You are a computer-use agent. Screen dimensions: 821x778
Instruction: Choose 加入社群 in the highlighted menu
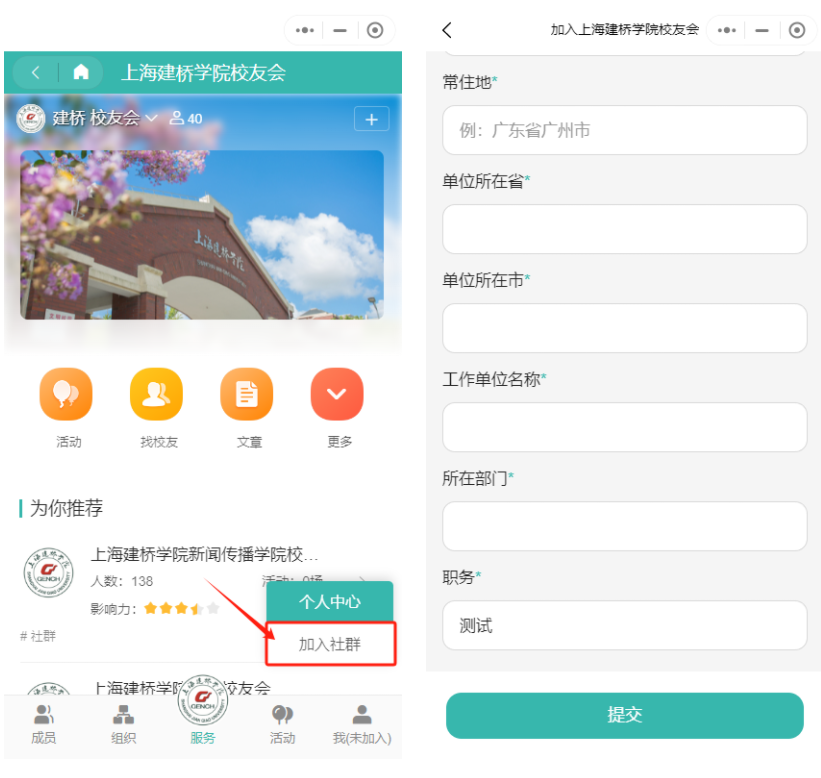[330, 645]
